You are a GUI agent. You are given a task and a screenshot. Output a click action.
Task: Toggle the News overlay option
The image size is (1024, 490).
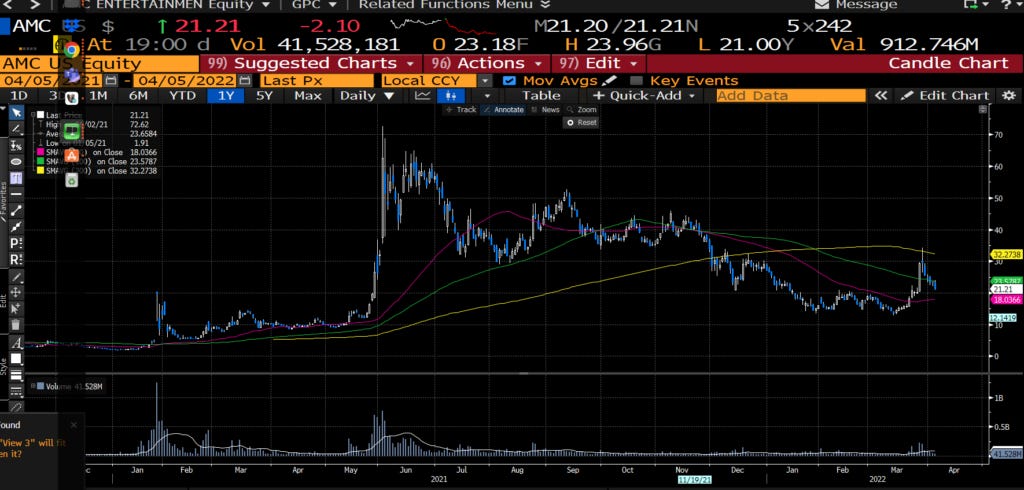point(545,110)
